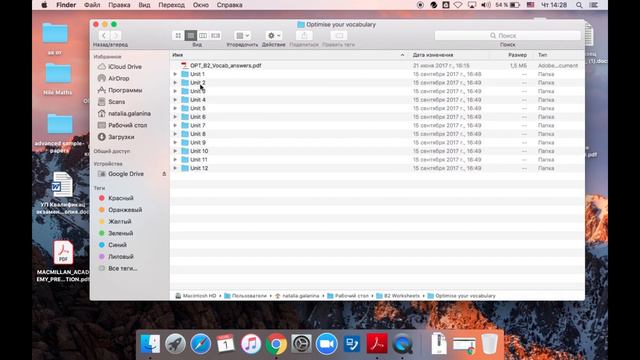
Task: Open Launchpad from the Dock
Action: click(x=176, y=344)
